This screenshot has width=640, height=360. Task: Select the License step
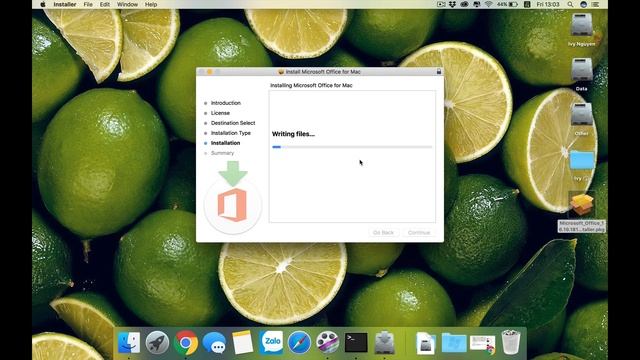[220, 113]
